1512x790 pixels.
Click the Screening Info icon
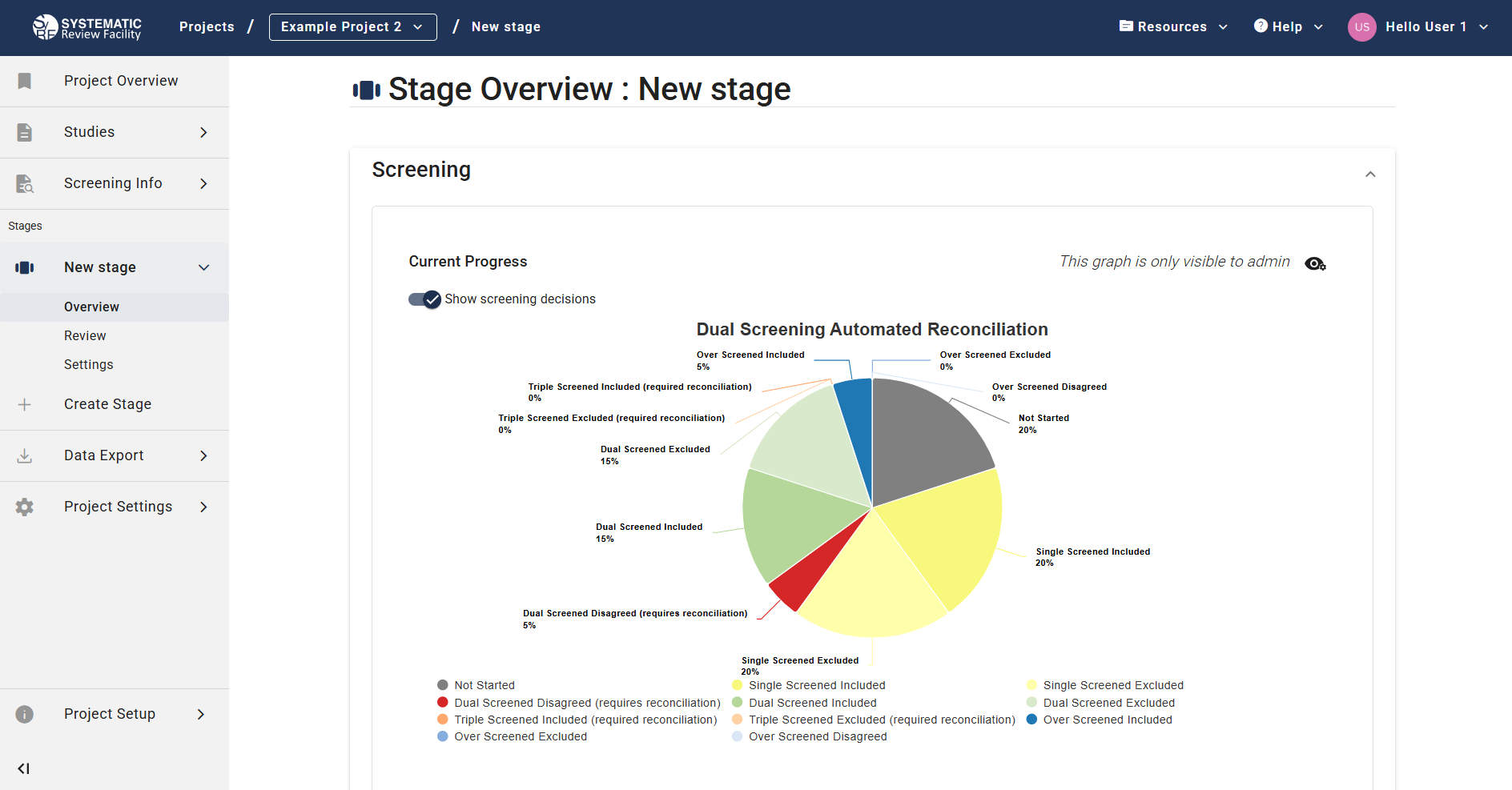pyautogui.click(x=24, y=183)
